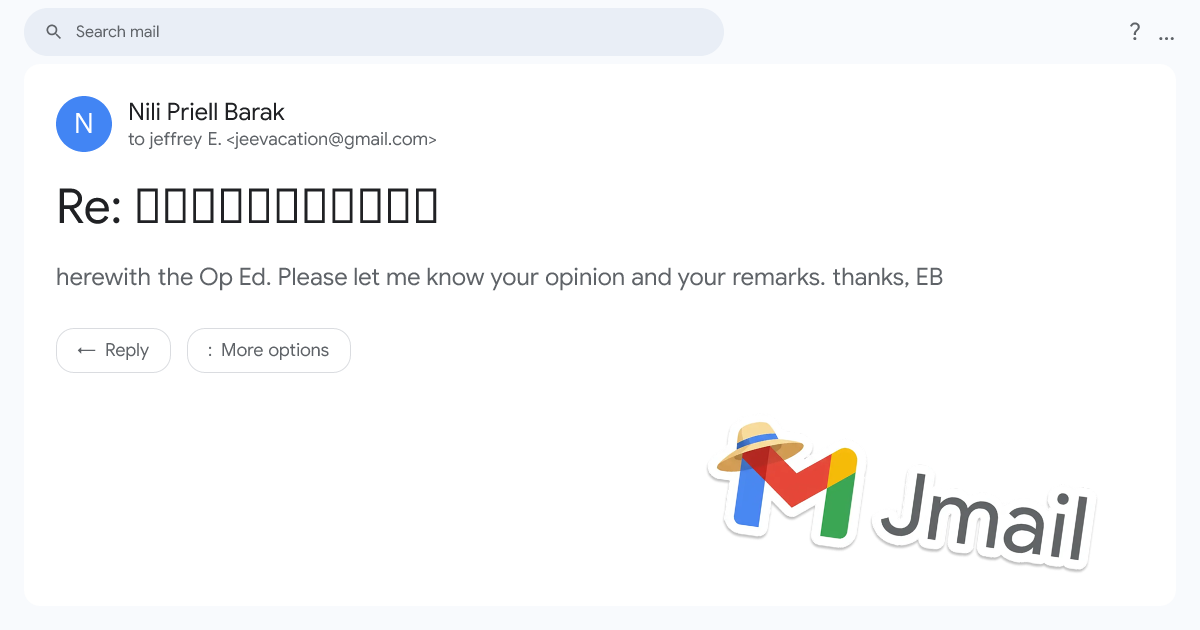
Task: Click the jeevacation@gmail.com email address
Action: [331, 140]
